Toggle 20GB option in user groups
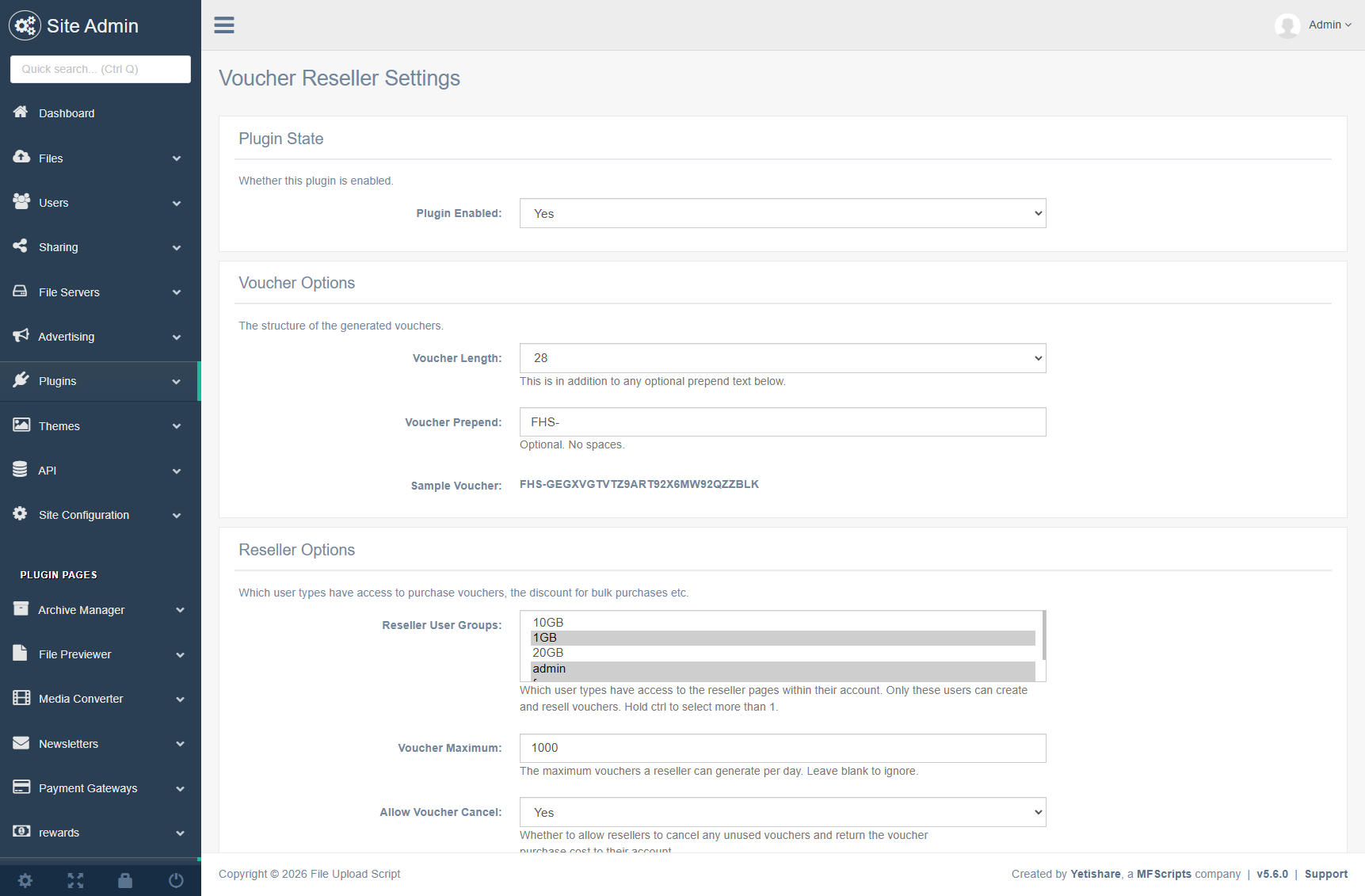Screen dimensions: 1365x896 coord(548,653)
